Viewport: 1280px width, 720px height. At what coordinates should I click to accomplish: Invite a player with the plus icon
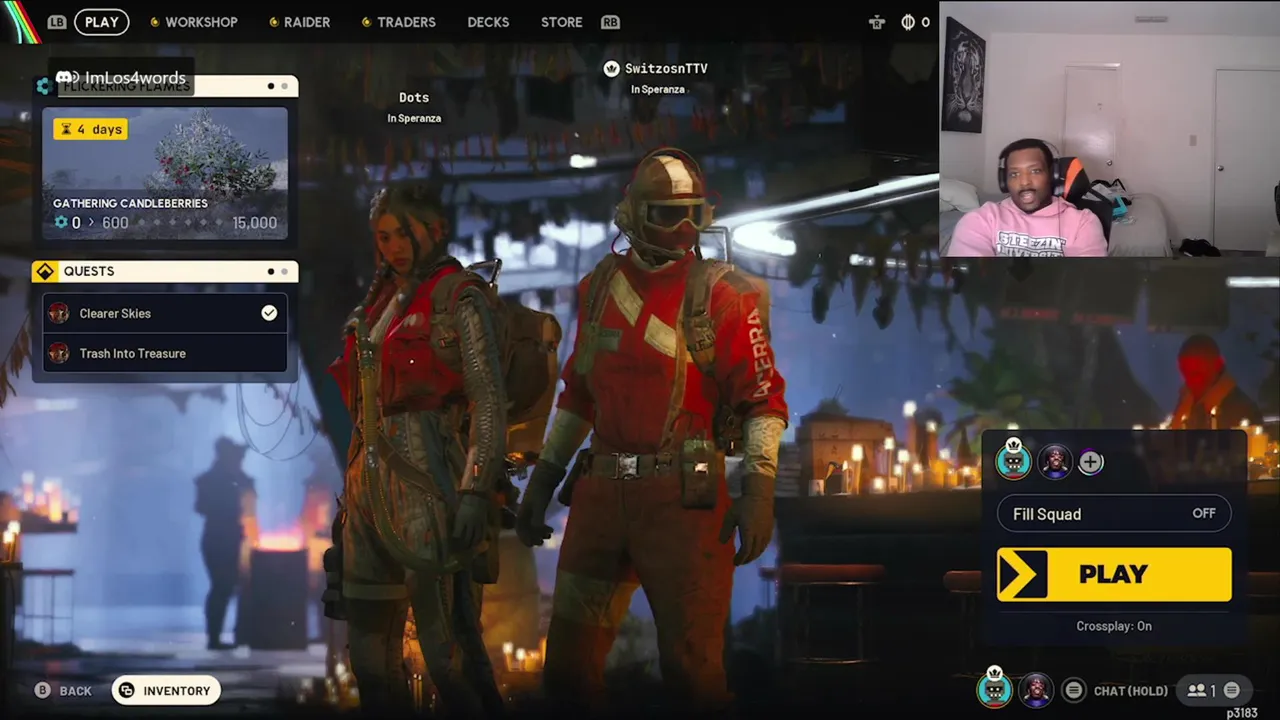point(1091,462)
